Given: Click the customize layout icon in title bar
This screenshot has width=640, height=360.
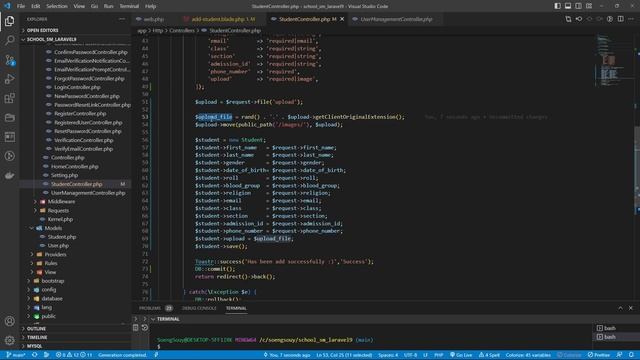Looking at the screenshot, I should (x=589, y=6).
